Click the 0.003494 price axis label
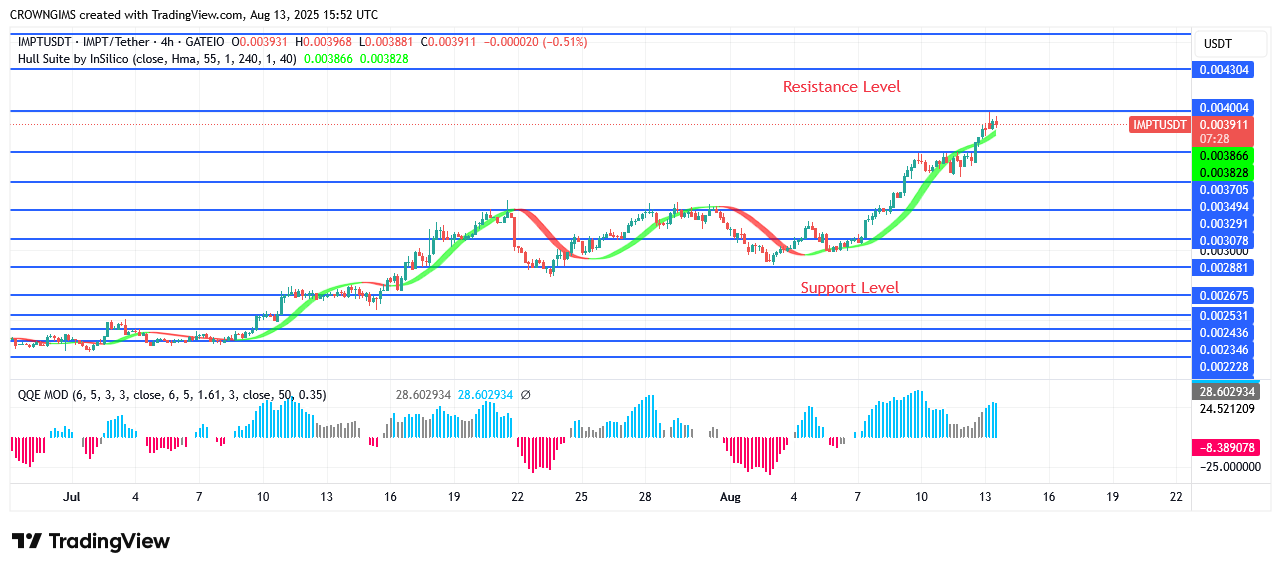This screenshot has height=571, width=1281. point(1225,206)
